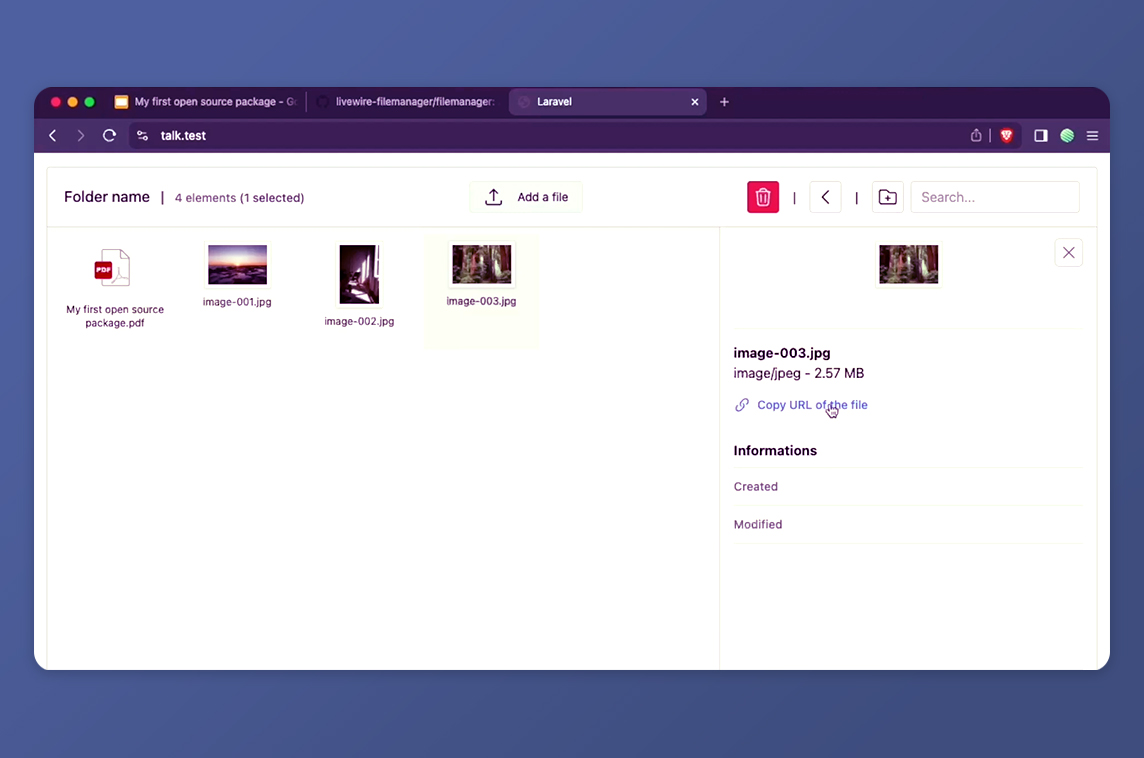Create a new folder with the folder-plus icon

tap(887, 197)
